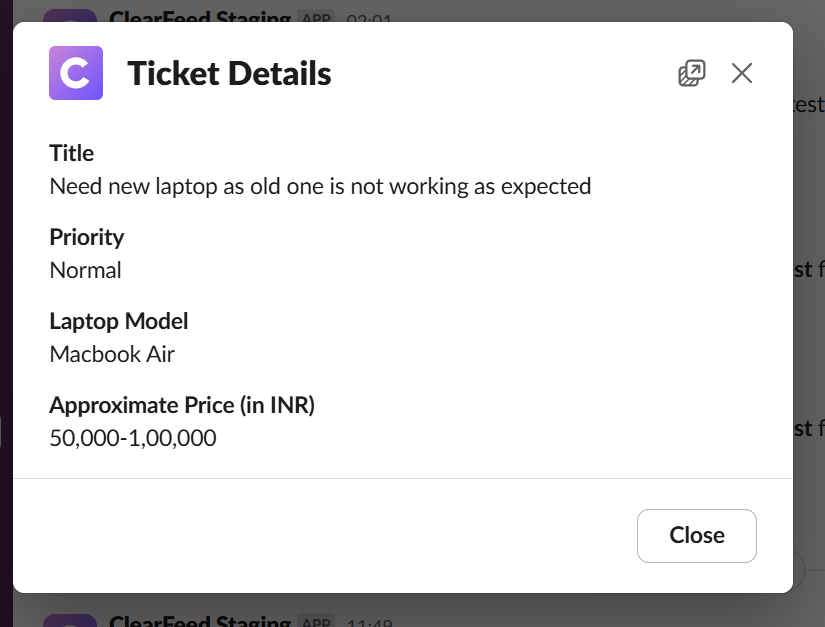Viewport: 825px width, 627px height.
Task: Click the APP badge beside bottom sender
Action: [x=316, y=622]
